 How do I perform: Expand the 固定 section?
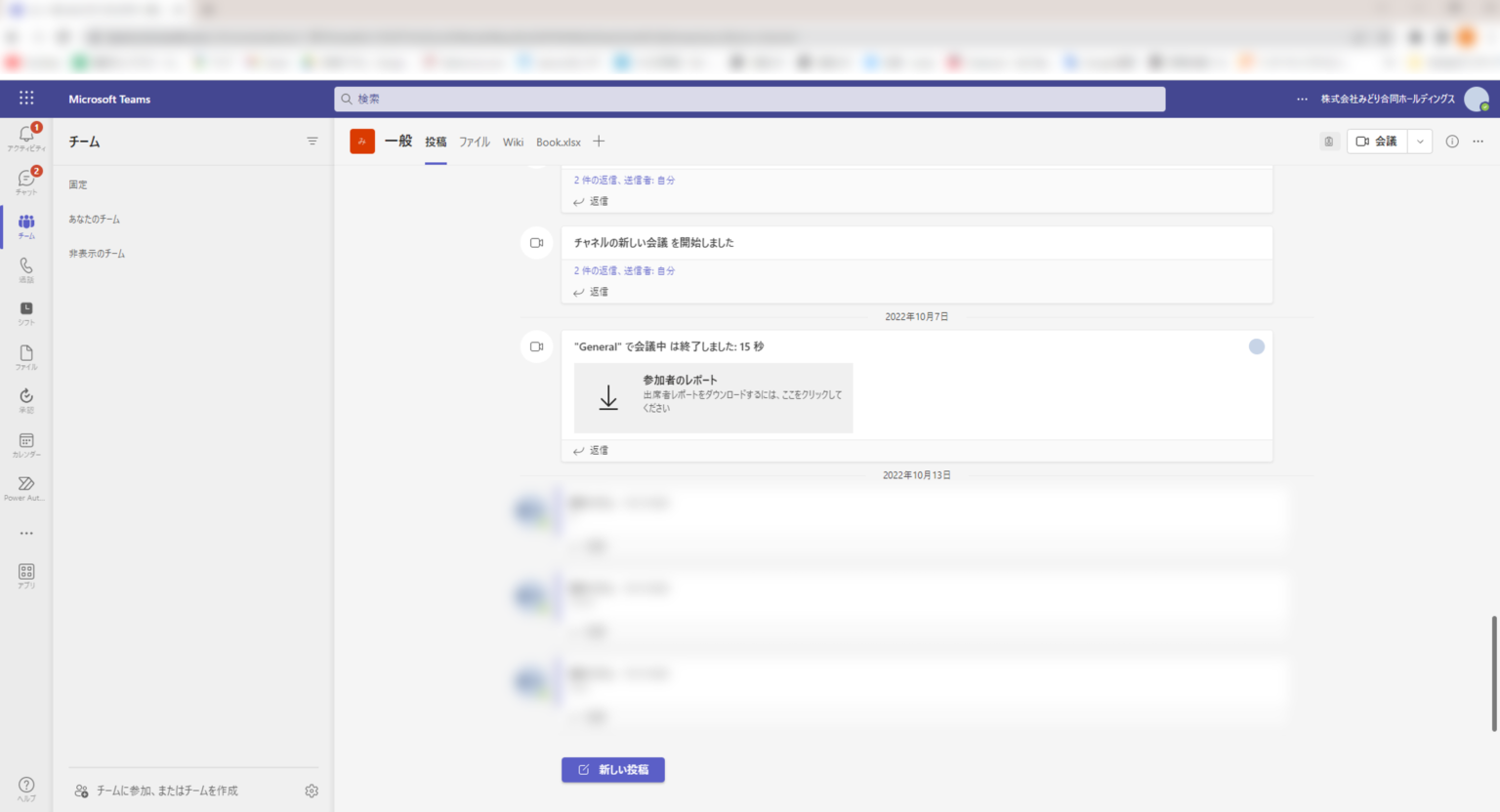[78, 184]
